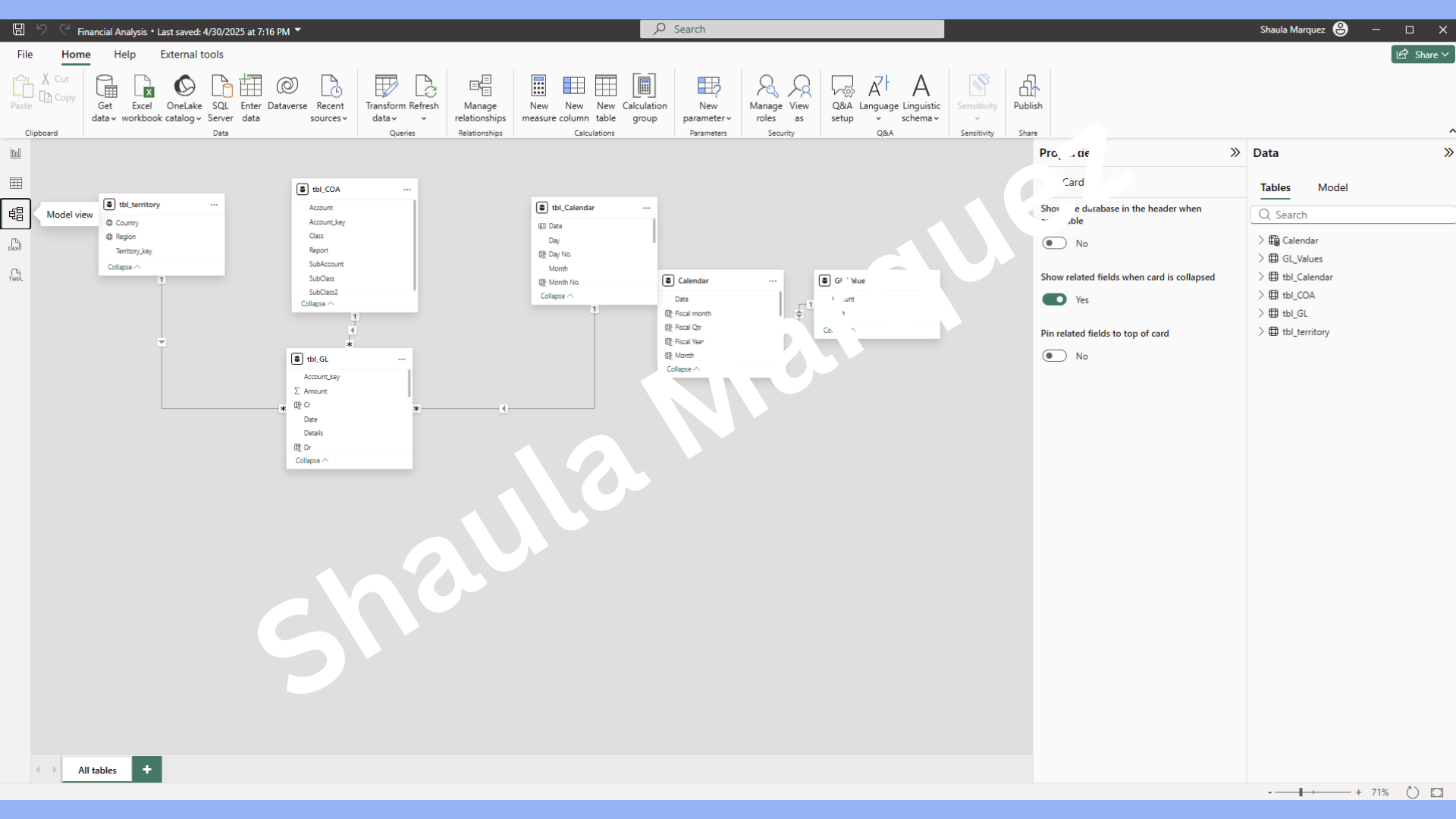Switch to the Model tab in the Data pane
The height and width of the screenshot is (819, 1456).
coord(1332,187)
